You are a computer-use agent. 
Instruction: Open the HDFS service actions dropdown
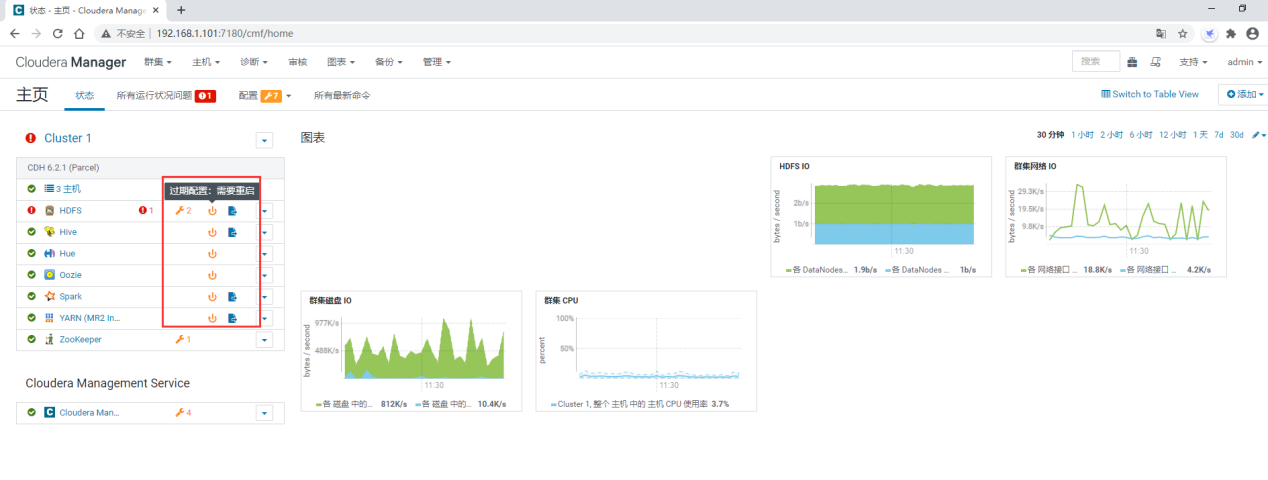click(265, 211)
